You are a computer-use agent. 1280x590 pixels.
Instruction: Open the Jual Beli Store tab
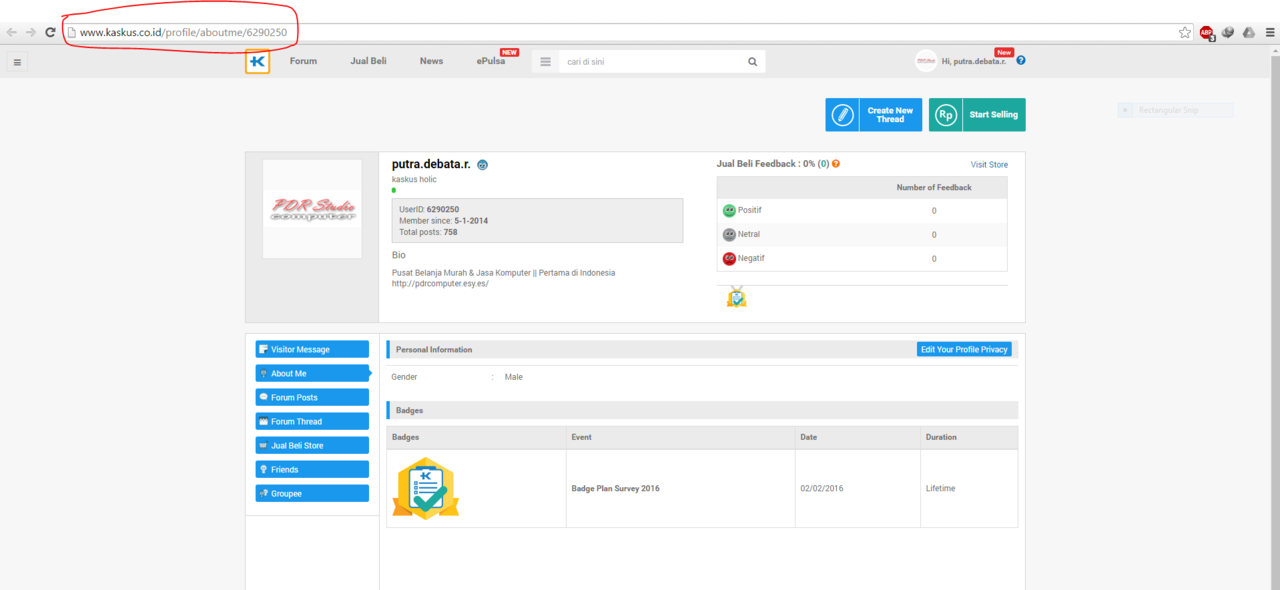point(312,445)
